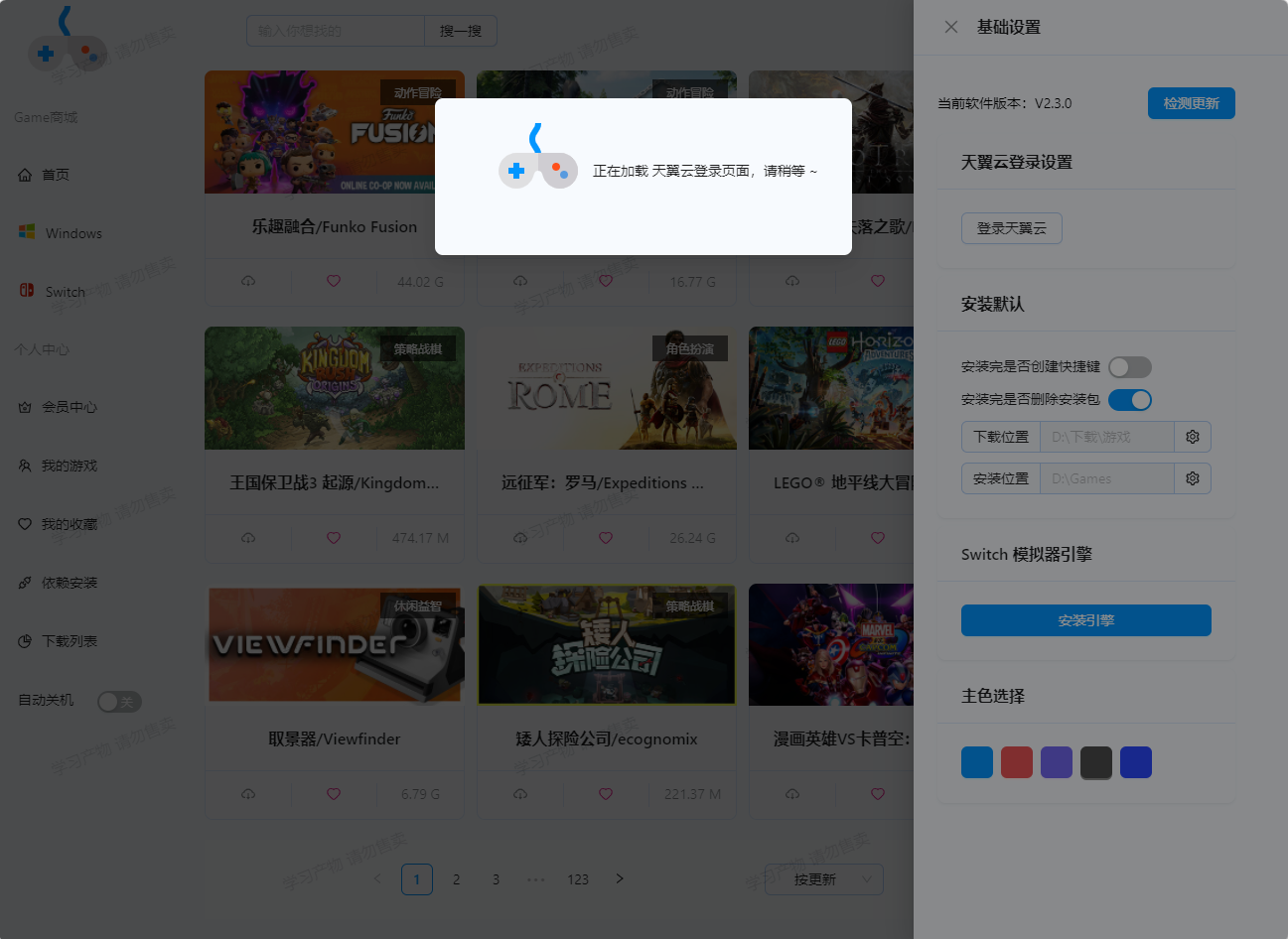Click the 搜一搜 search button
The height and width of the screenshot is (939, 1288).
click(461, 31)
